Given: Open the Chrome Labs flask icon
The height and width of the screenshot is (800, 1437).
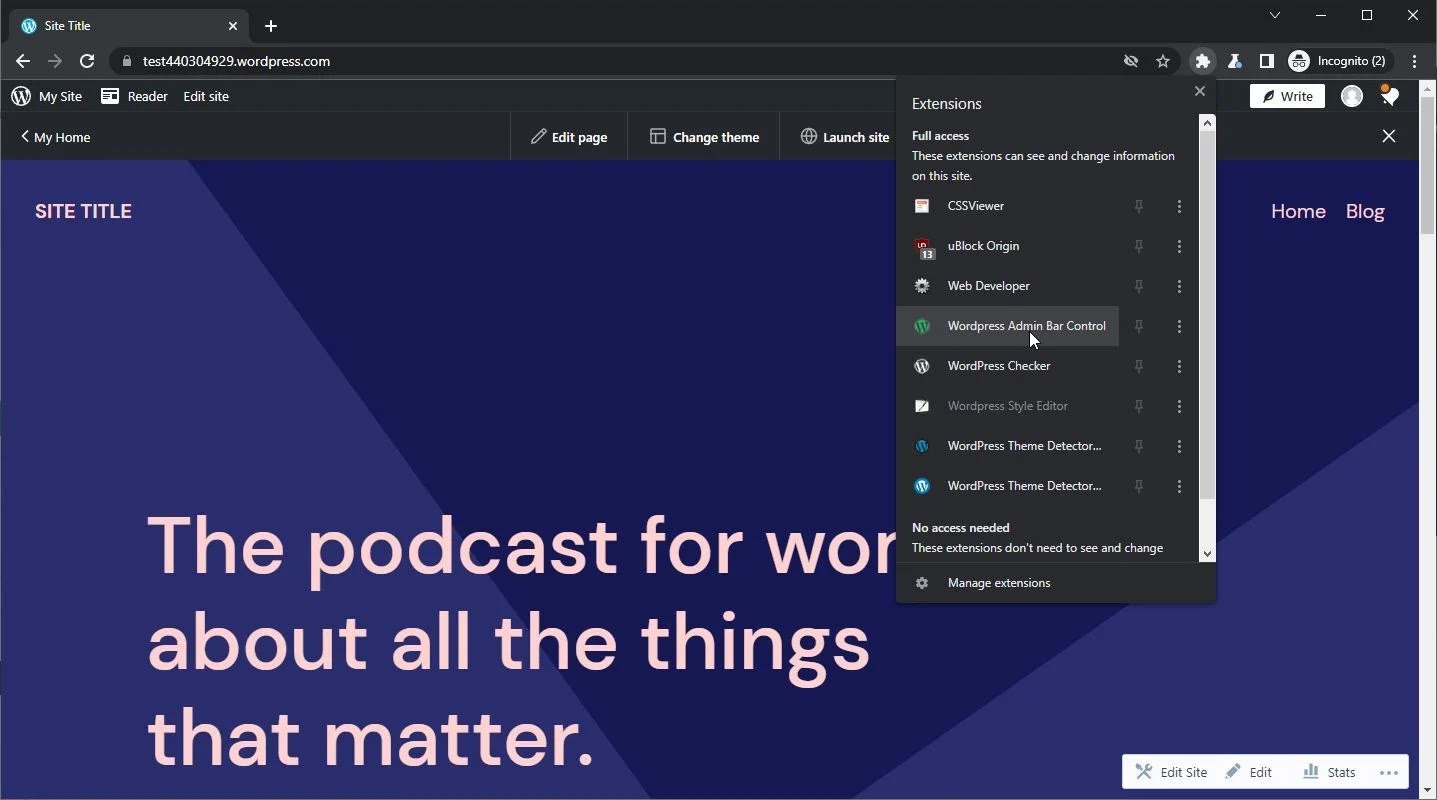Looking at the screenshot, I should [1235, 61].
